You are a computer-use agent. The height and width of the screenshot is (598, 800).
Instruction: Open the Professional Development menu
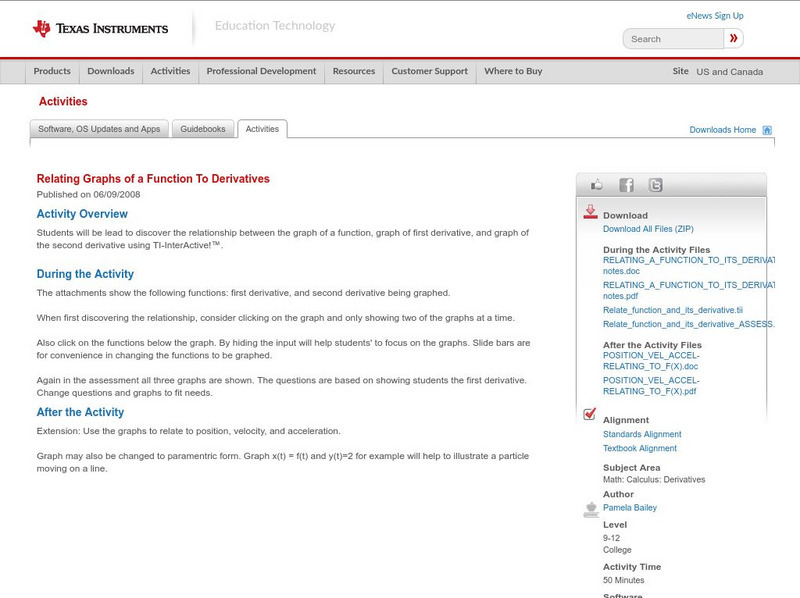[x=261, y=71]
